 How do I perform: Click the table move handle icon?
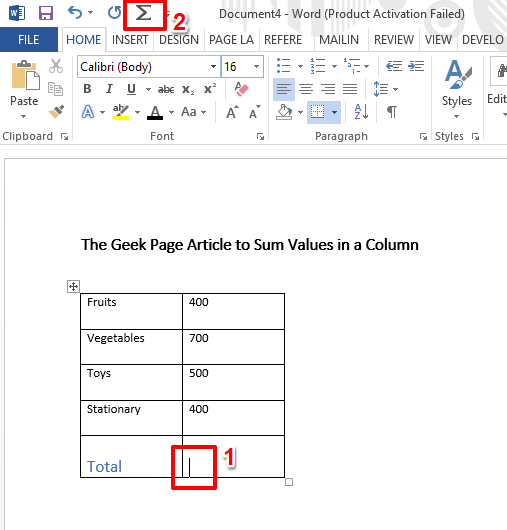click(x=73, y=287)
